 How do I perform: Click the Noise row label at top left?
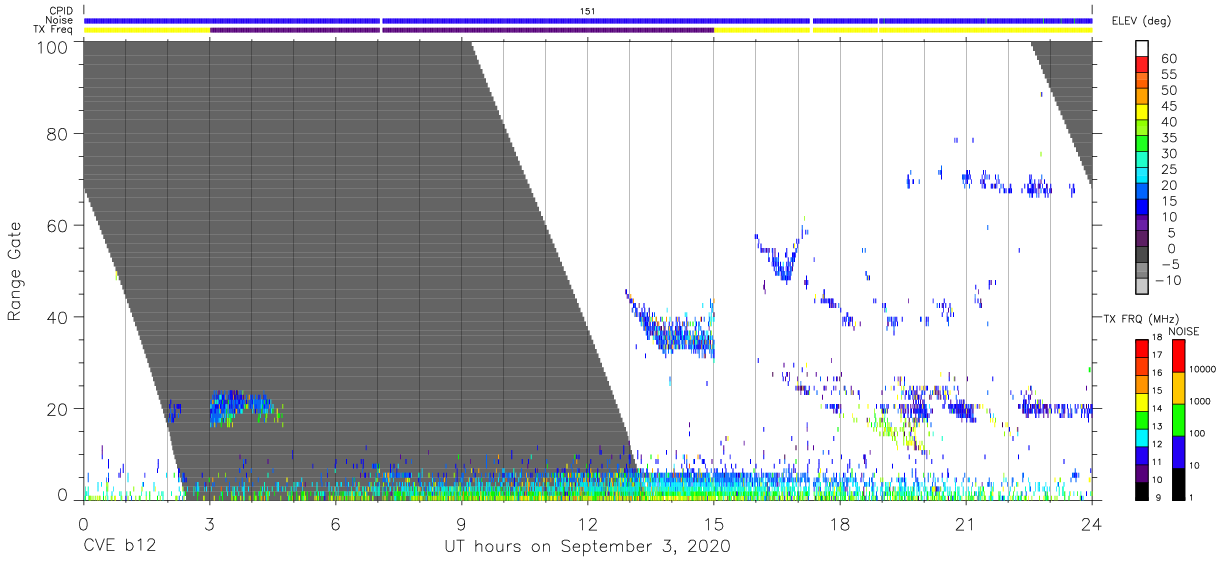(60, 20)
